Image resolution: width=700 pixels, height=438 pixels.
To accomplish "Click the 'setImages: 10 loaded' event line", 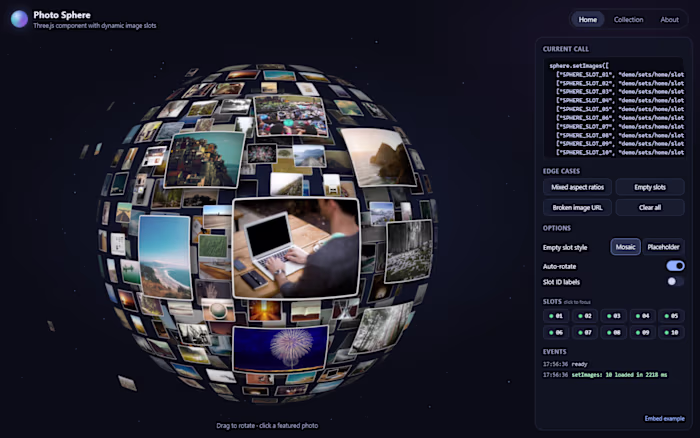I will coord(619,375).
